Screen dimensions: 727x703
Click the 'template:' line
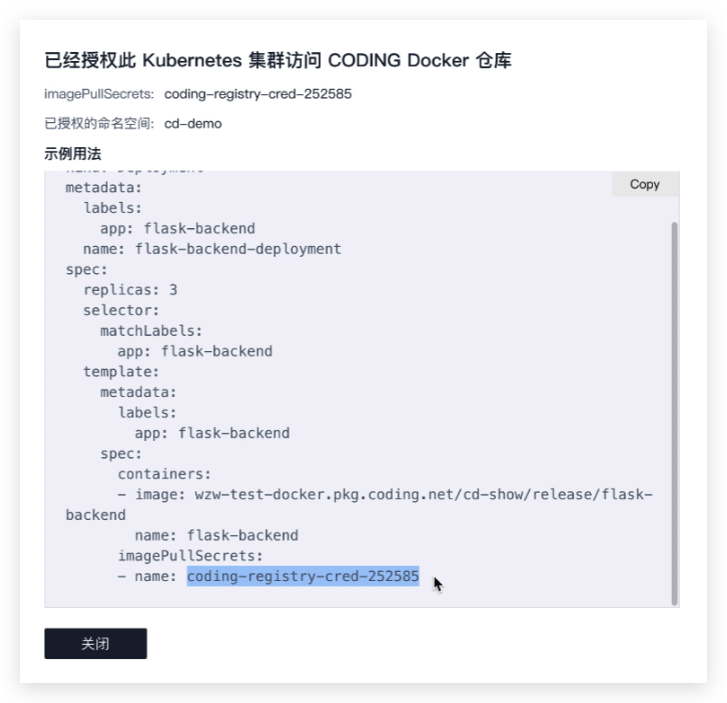coord(121,371)
